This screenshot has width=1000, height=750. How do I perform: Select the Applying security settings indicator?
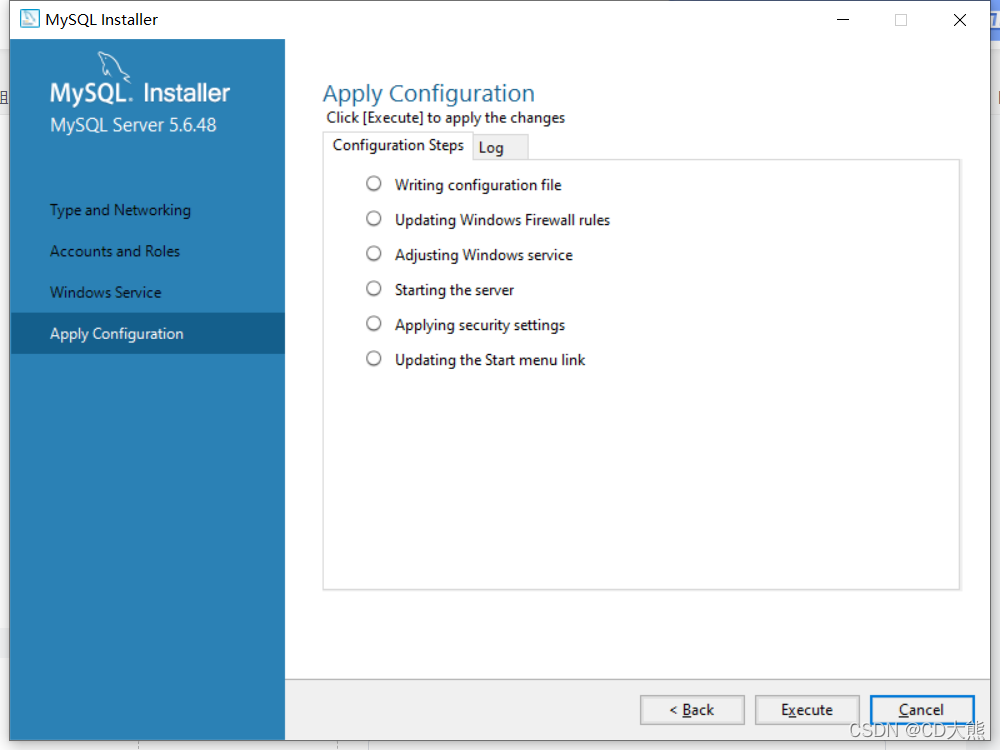[x=374, y=324]
